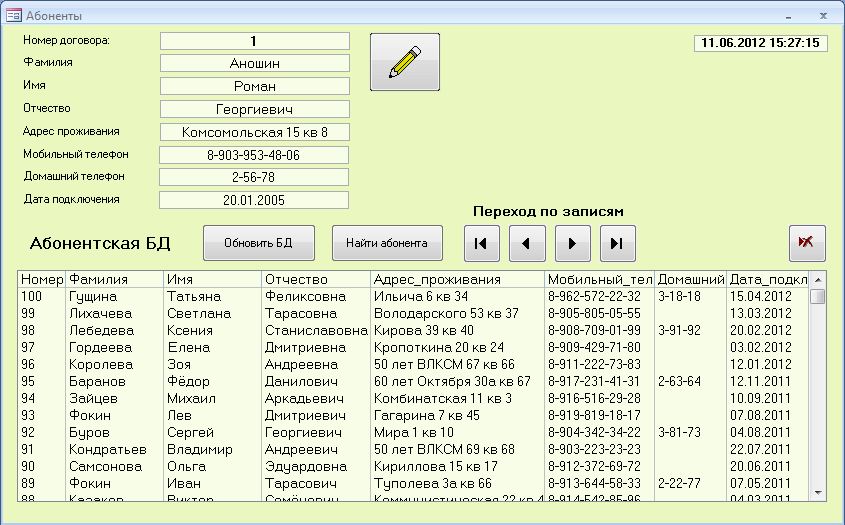Screen dimensions: 845x525
Task: Click patronymic Эдуардовна
Action: coord(306,466)
